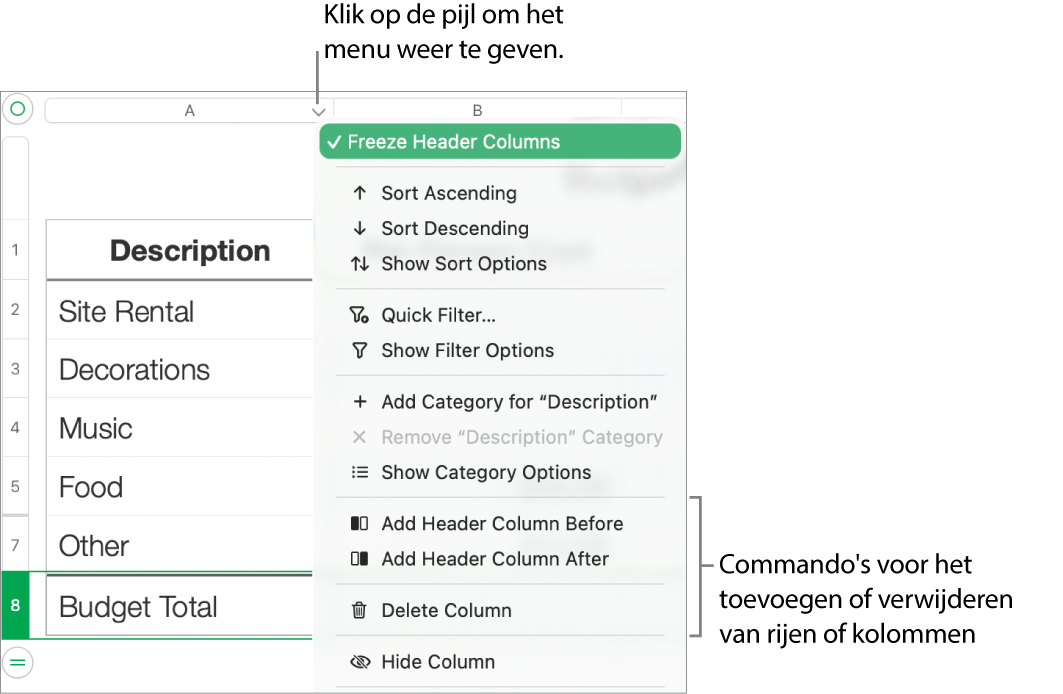Click the table select circle handle
Screen dimensions: 1063x694
18,109
